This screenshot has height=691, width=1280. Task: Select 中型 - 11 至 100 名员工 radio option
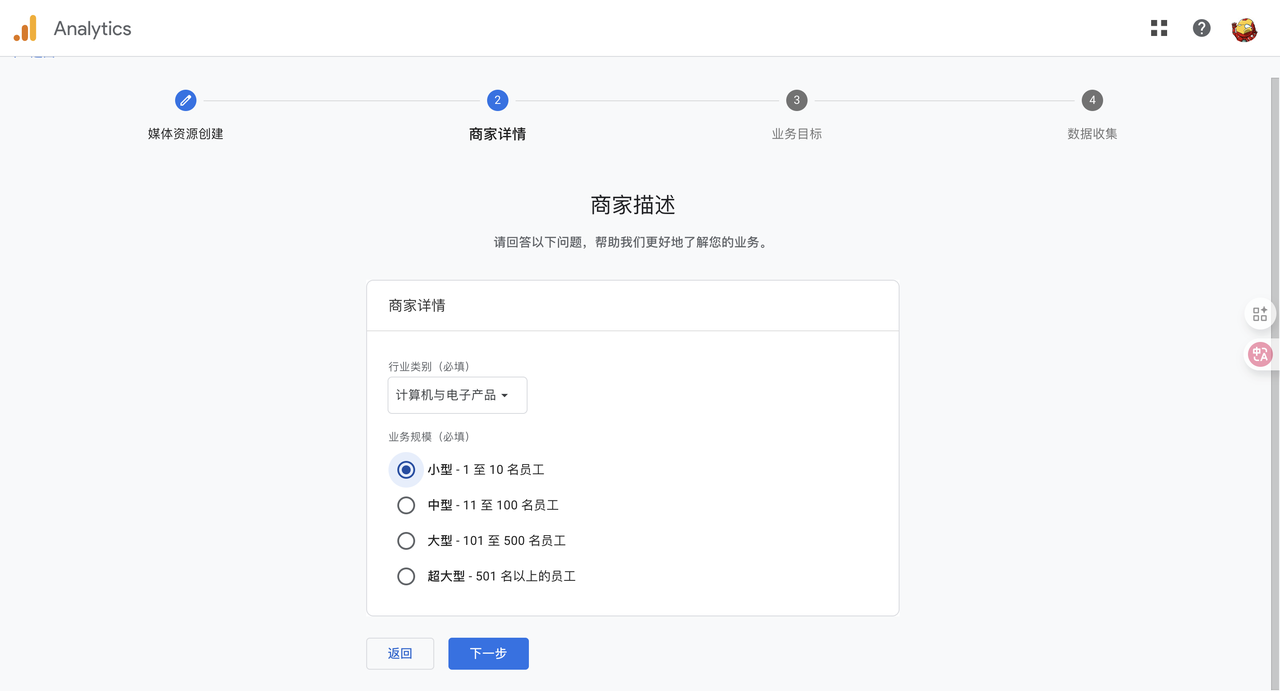click(406, 505)
